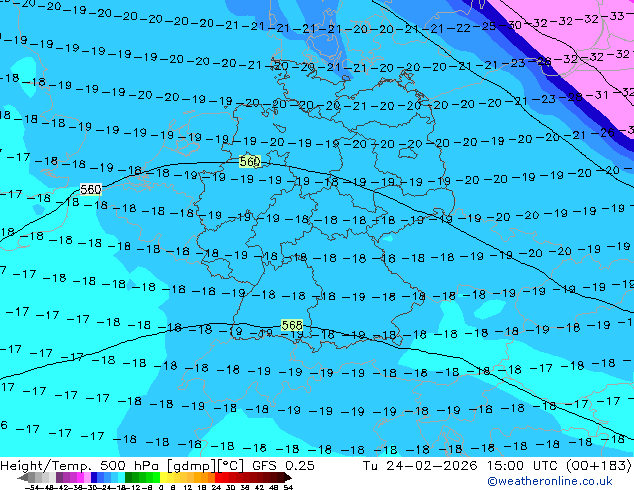Click the '54' label on the color scale

[288, 487]
